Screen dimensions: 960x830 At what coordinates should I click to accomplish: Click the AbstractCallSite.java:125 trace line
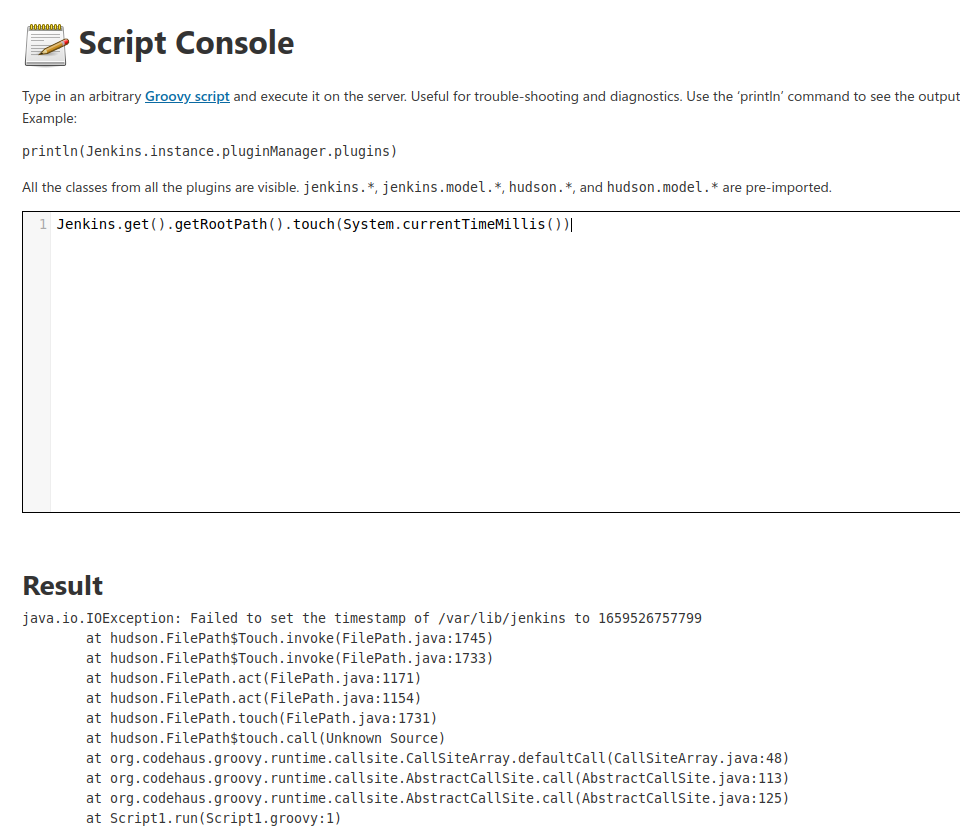pyautogui.click(x=437, y=798)
